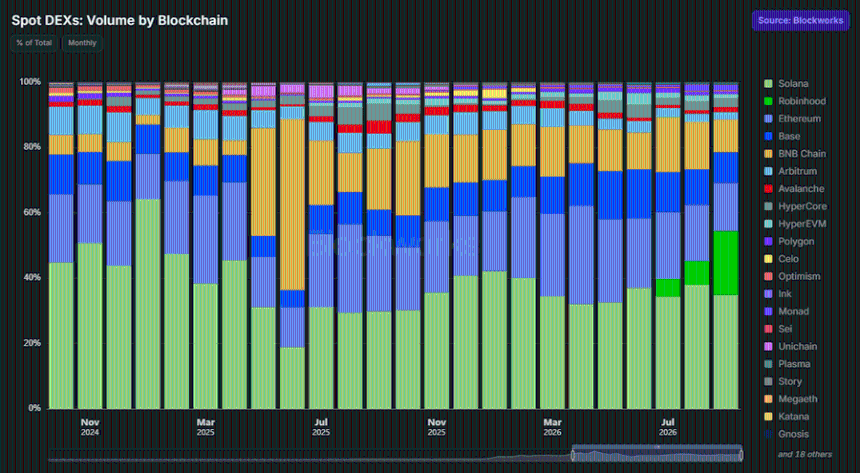Click the Nov 2024 stacked bar
Viewport: 860px width, 473px height.
90,245
